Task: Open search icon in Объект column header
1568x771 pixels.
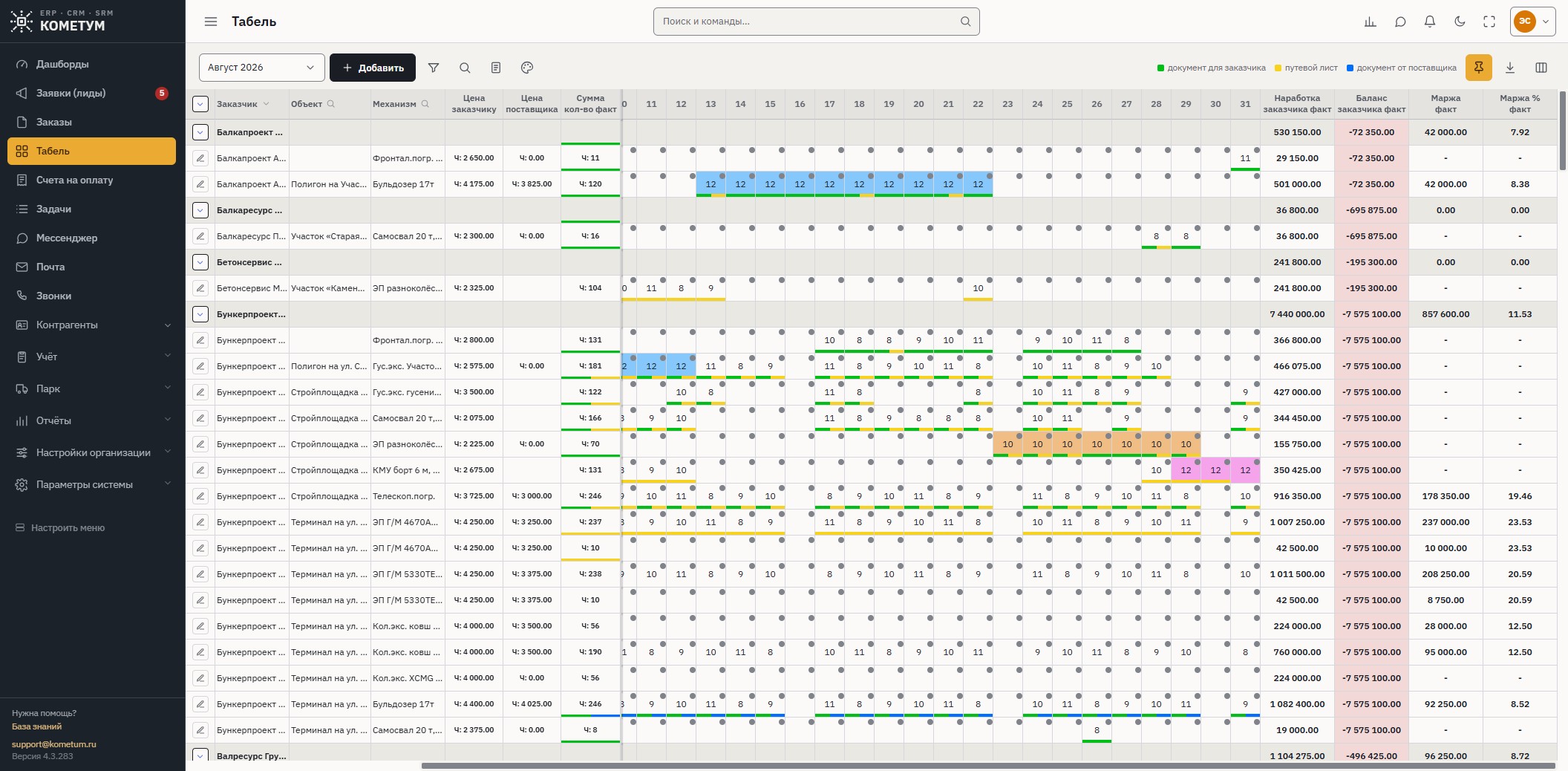Action: coord(331,104)
